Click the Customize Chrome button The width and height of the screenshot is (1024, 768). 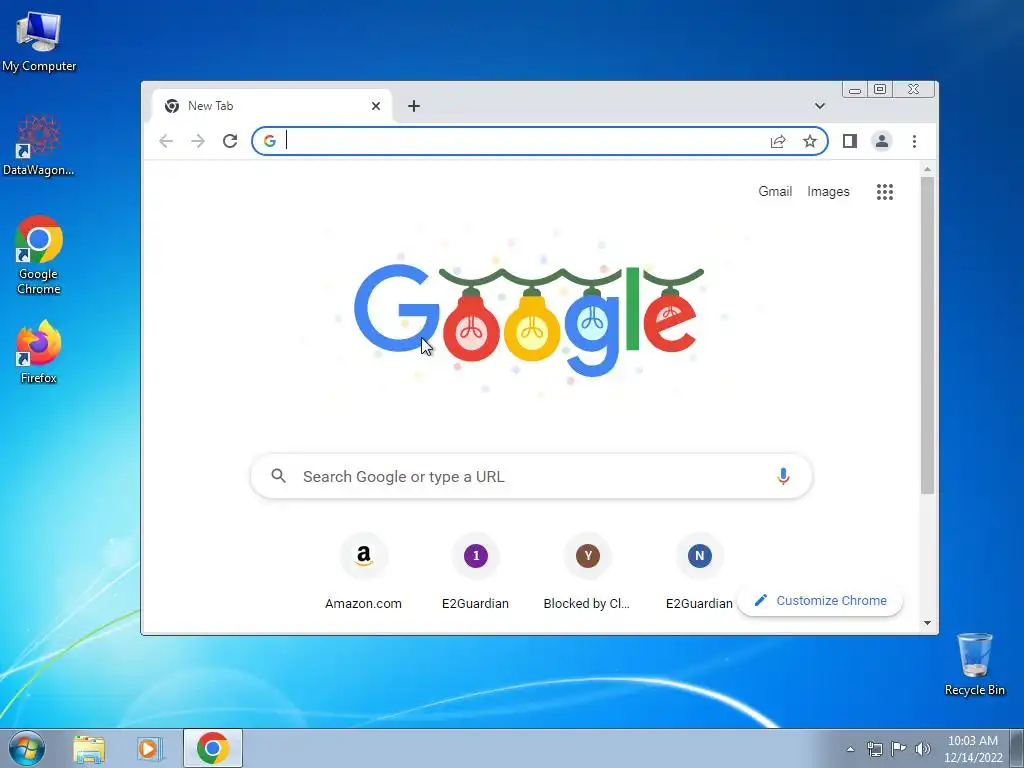tap(820, 601)
